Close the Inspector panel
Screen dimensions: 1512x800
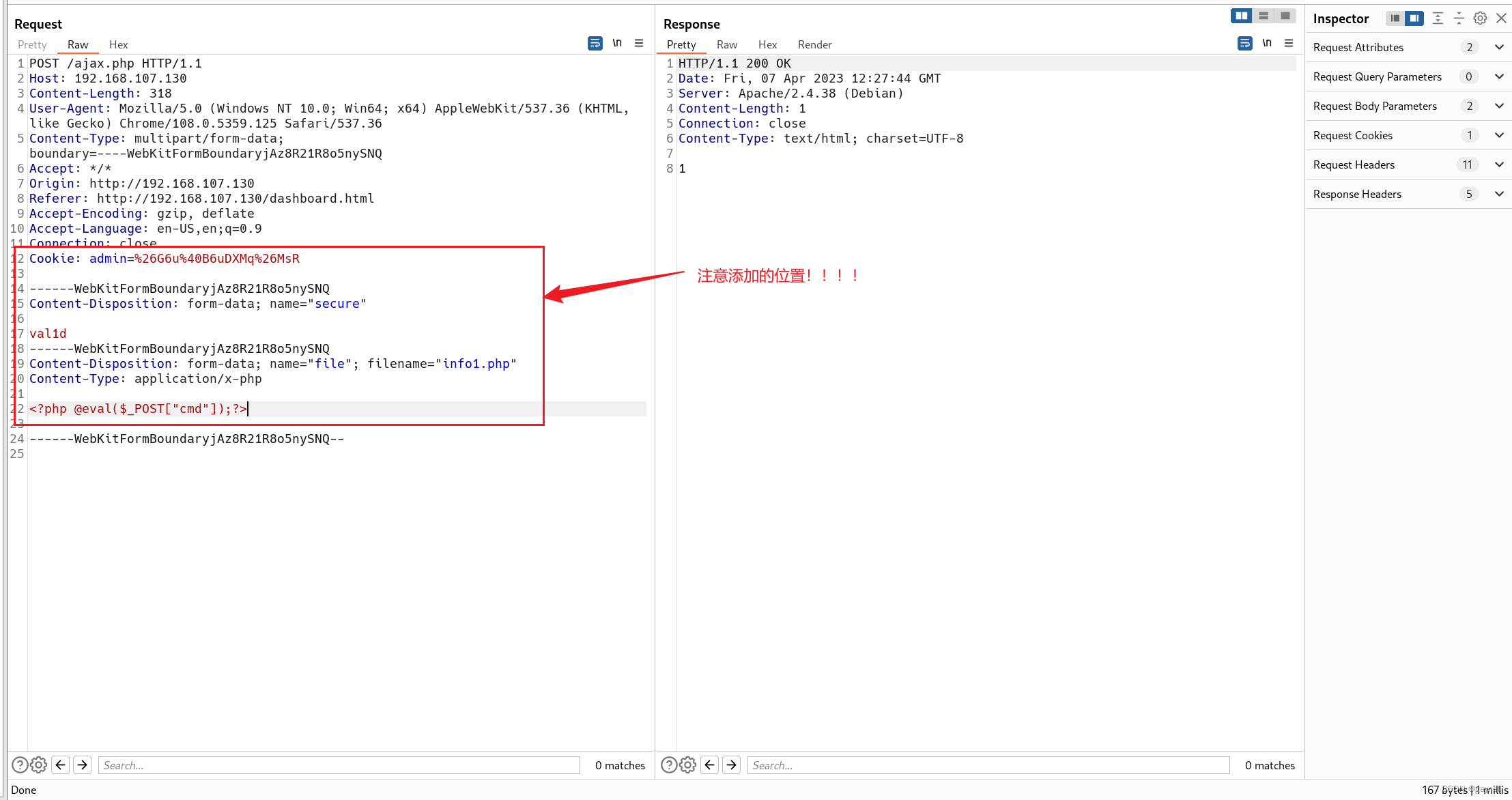(x=1501, y=18)
